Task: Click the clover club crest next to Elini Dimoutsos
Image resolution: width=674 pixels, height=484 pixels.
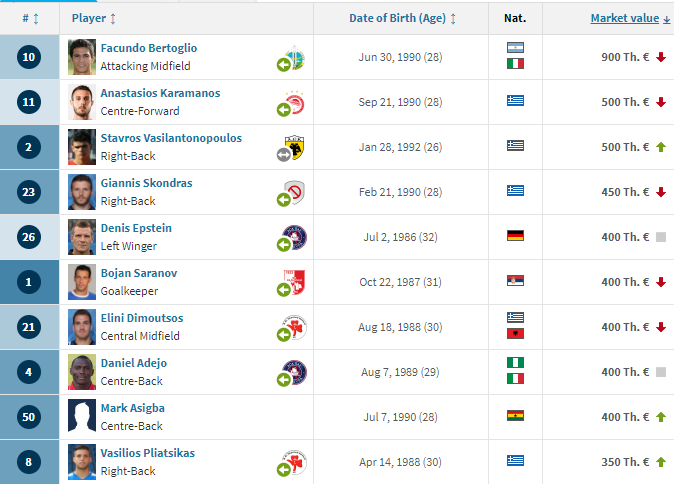Action: point(295,328)
